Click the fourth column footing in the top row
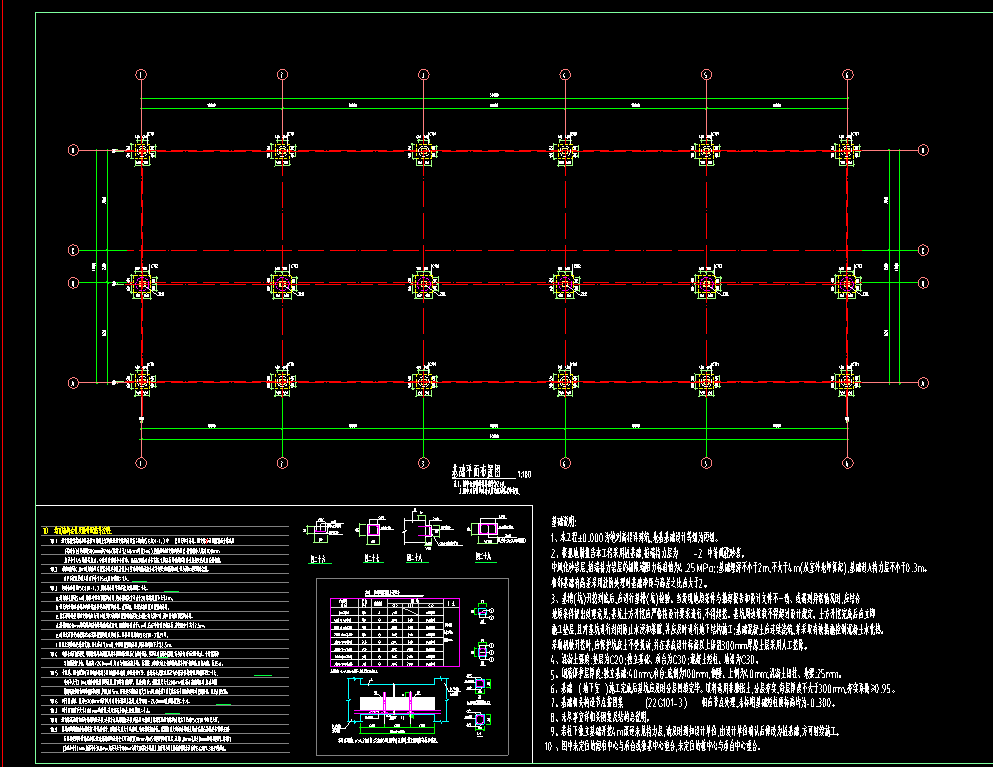 tap(565, 151)
